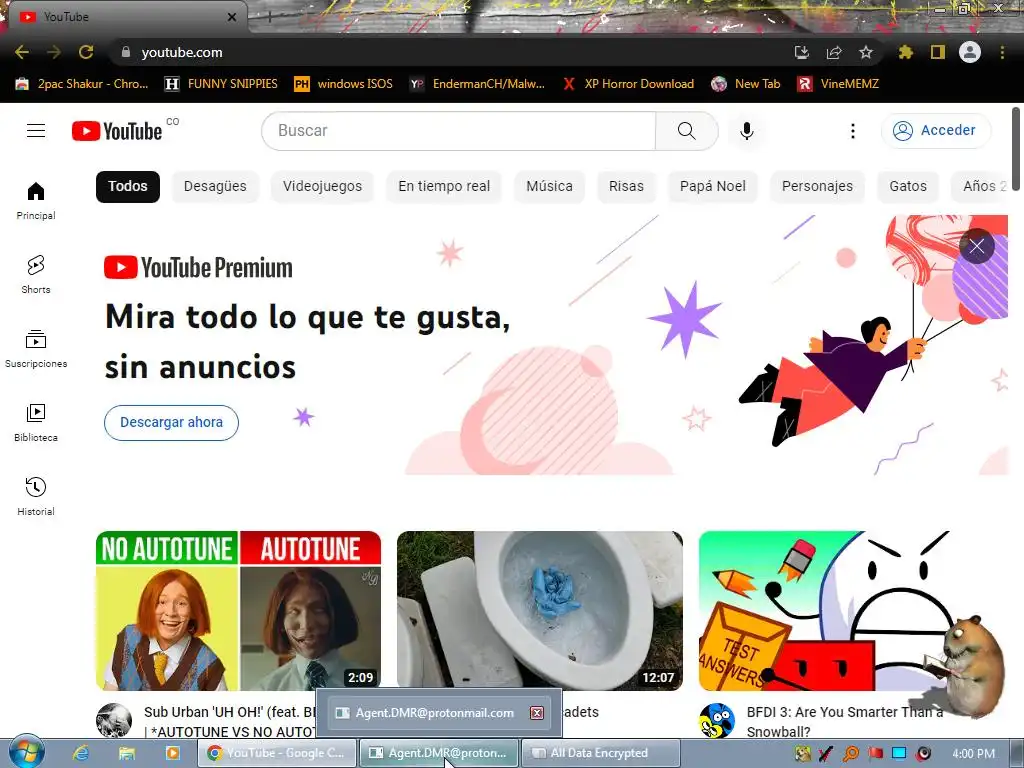Open the EndermanCH/Malw... bookmark
1024x768 pixels.
click(x=477, y=84)
